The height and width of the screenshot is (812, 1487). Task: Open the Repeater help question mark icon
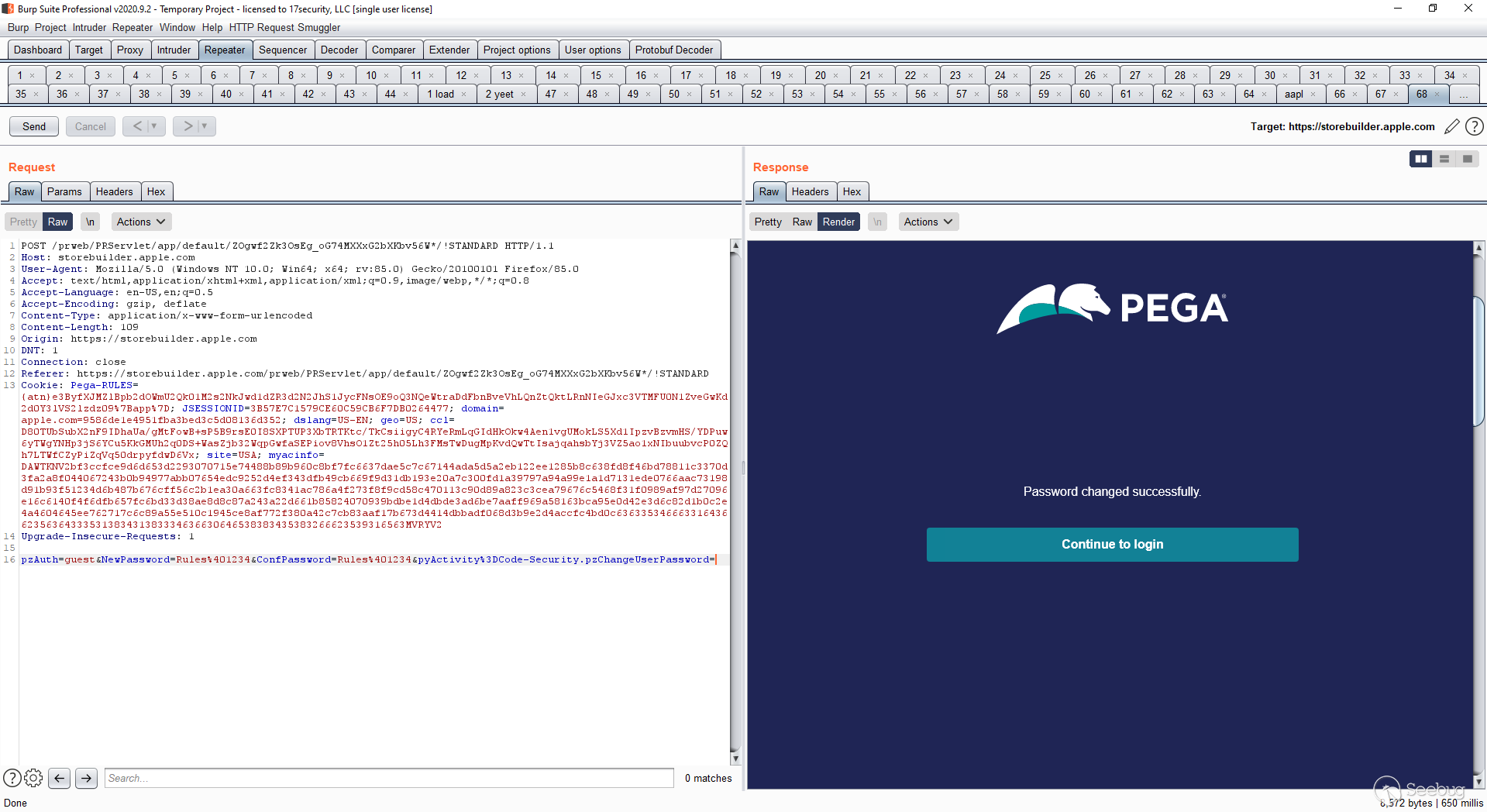tap(1475, 126)
